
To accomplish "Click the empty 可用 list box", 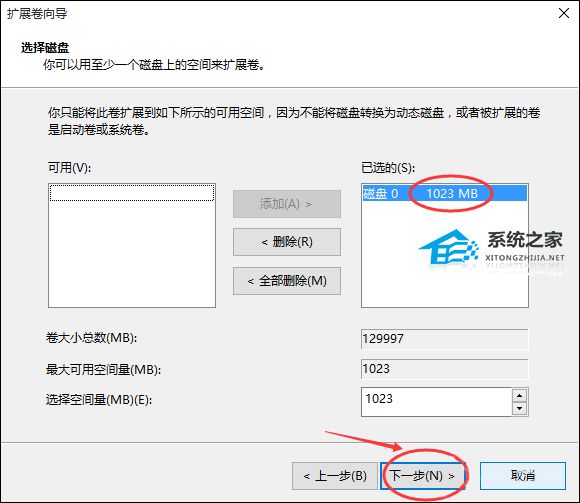I will (132, 245).
